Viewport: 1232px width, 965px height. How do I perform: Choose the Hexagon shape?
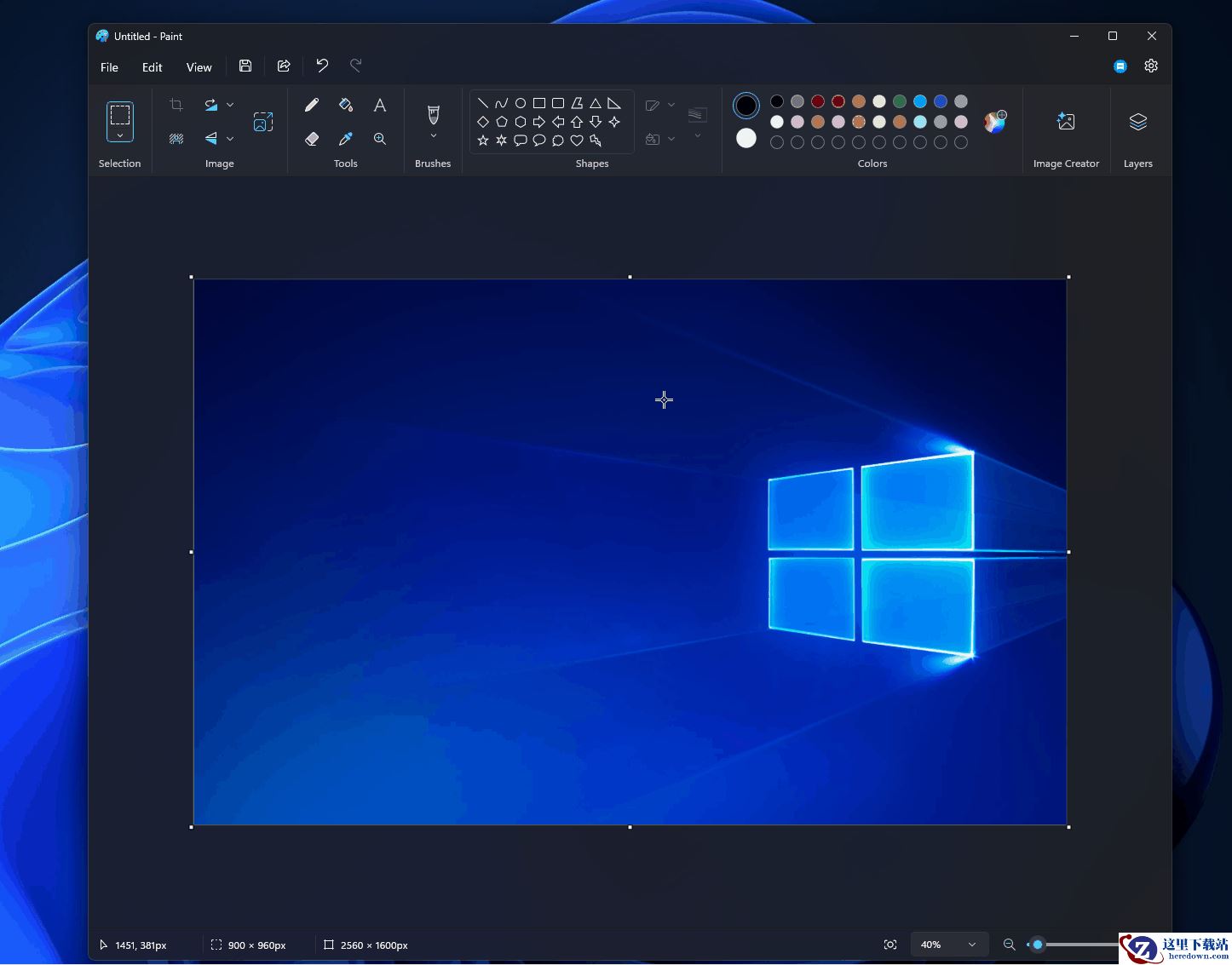(521, 122)
